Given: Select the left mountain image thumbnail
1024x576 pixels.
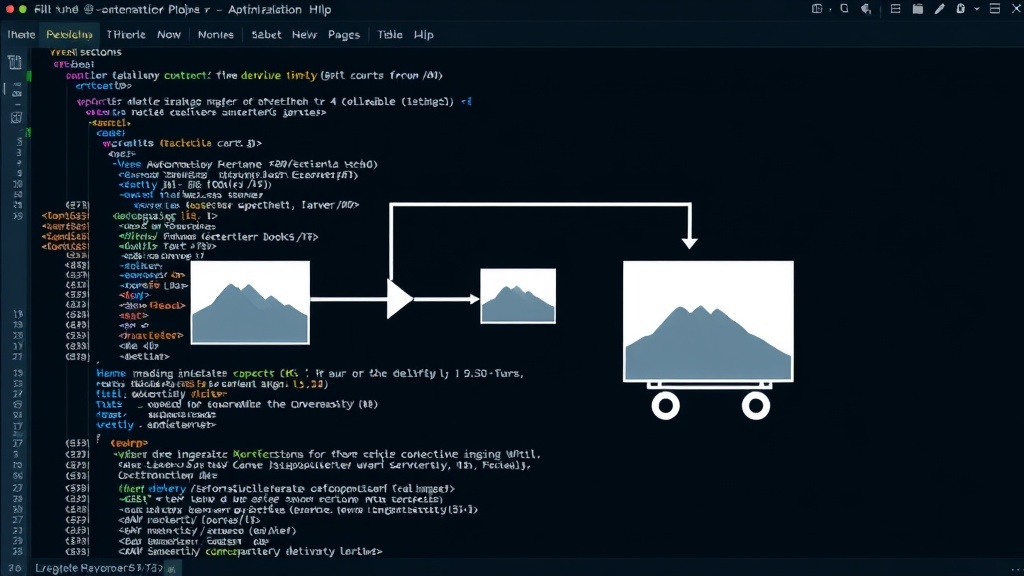Looking at the screenshot, I should pos(250,302).
